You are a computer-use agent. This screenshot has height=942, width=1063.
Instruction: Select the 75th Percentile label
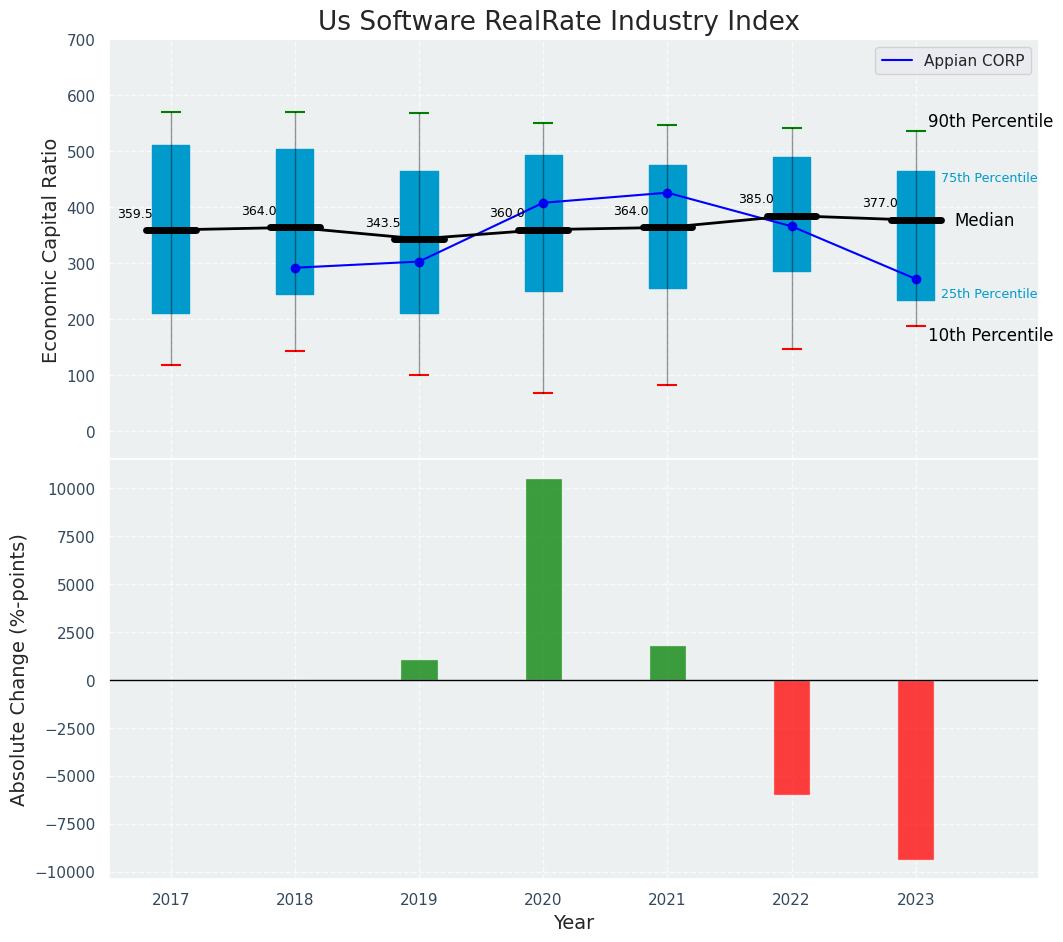click(x=988, y=178)
